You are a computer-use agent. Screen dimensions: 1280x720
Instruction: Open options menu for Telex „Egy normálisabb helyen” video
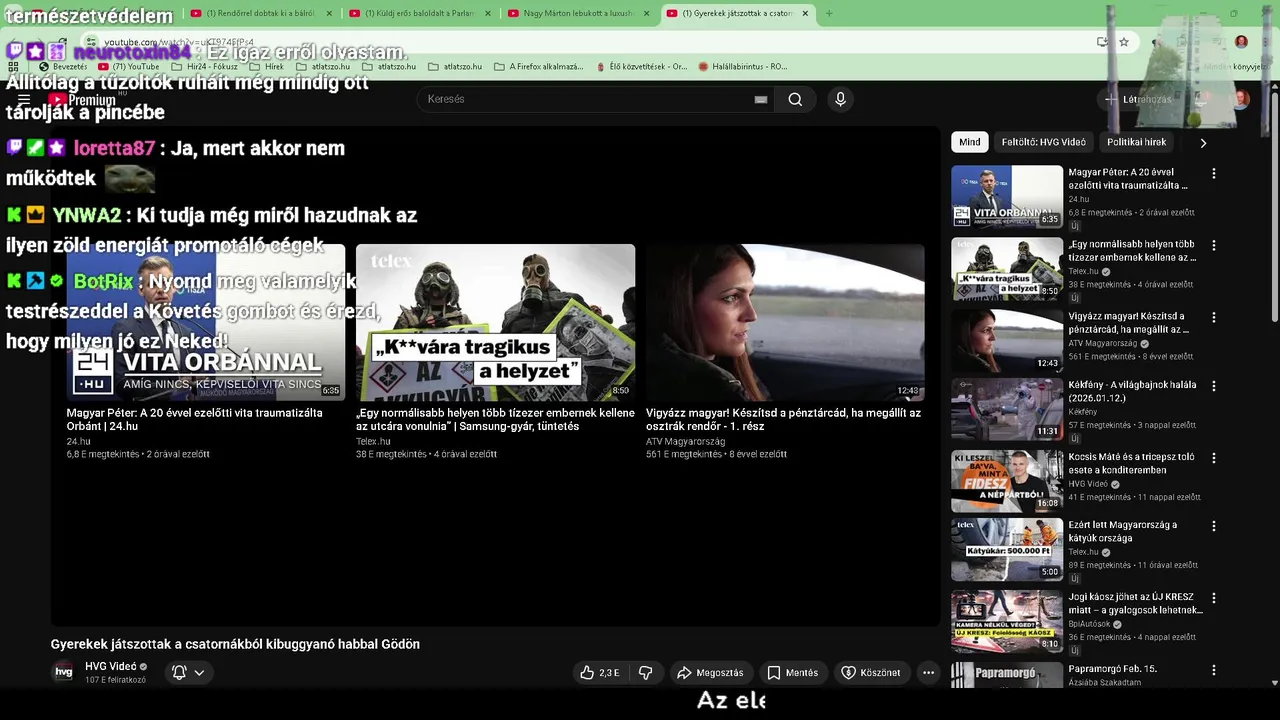pyautogui.click(x=1214, y=245)
